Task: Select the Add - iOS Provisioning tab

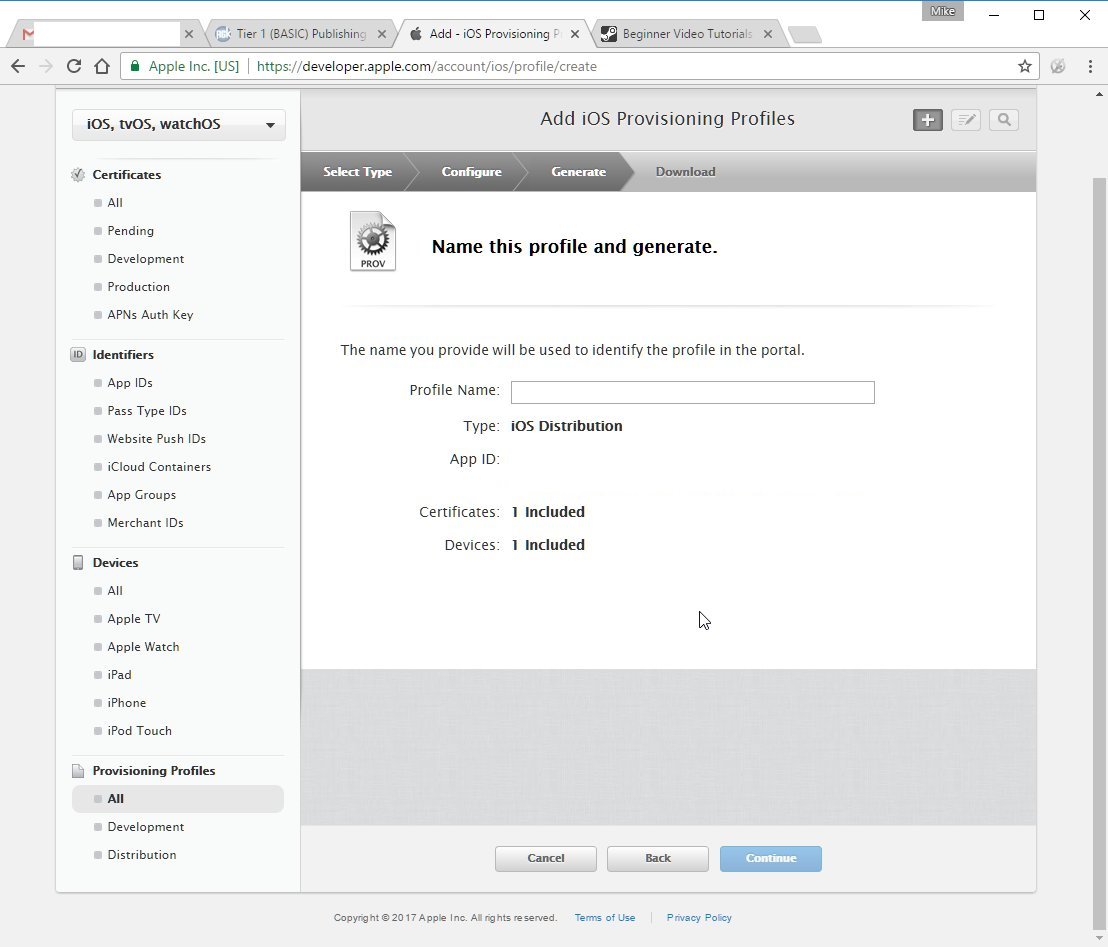Action: tap(493, 34)
